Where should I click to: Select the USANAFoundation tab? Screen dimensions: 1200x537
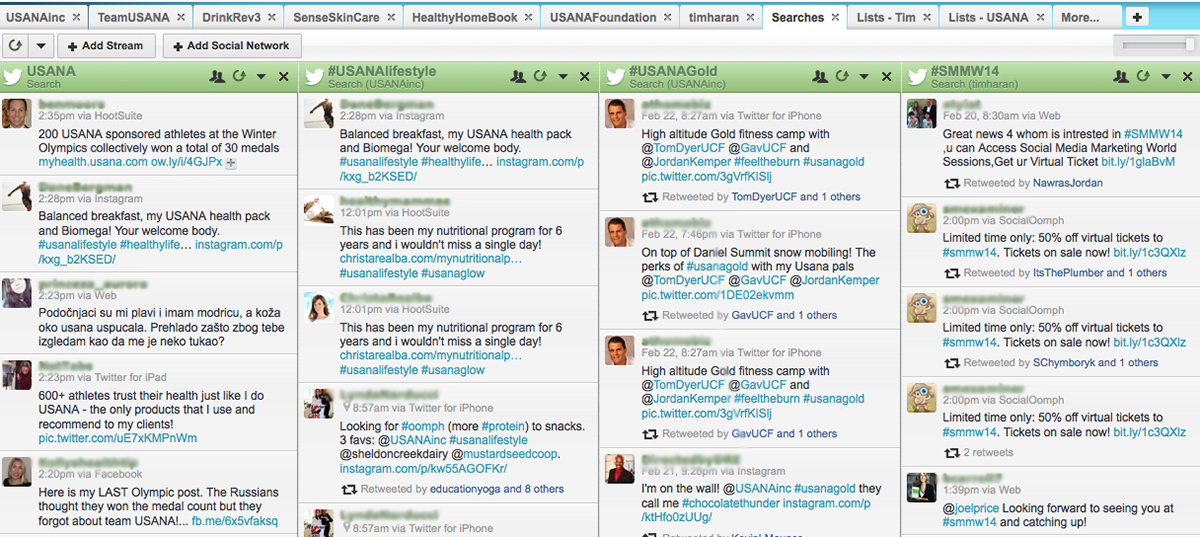(x=610, y=17)
